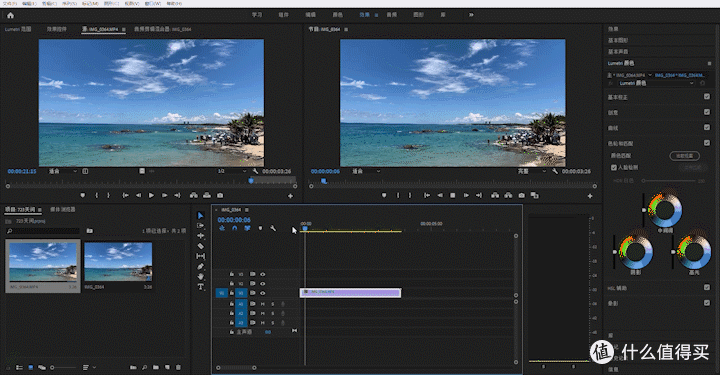
Task: Click Export Frame camera in Source monitor
Action: 220,196
